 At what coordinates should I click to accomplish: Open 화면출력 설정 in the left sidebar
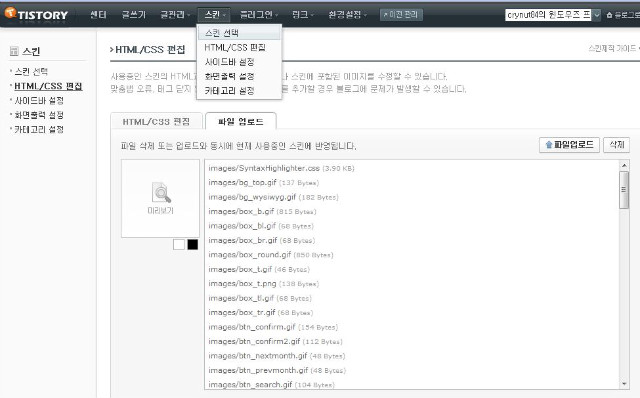click(39, 115)
